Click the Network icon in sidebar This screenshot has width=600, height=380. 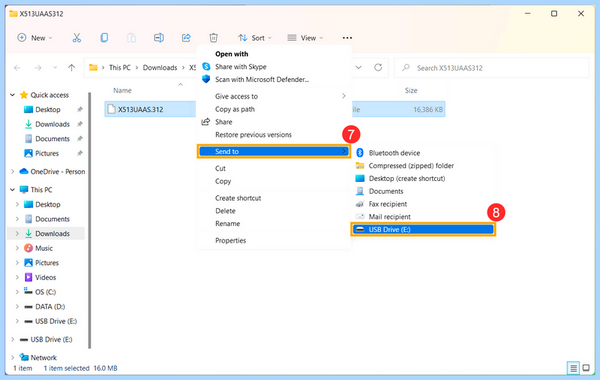pyautogui.click(x=24, y=357)
